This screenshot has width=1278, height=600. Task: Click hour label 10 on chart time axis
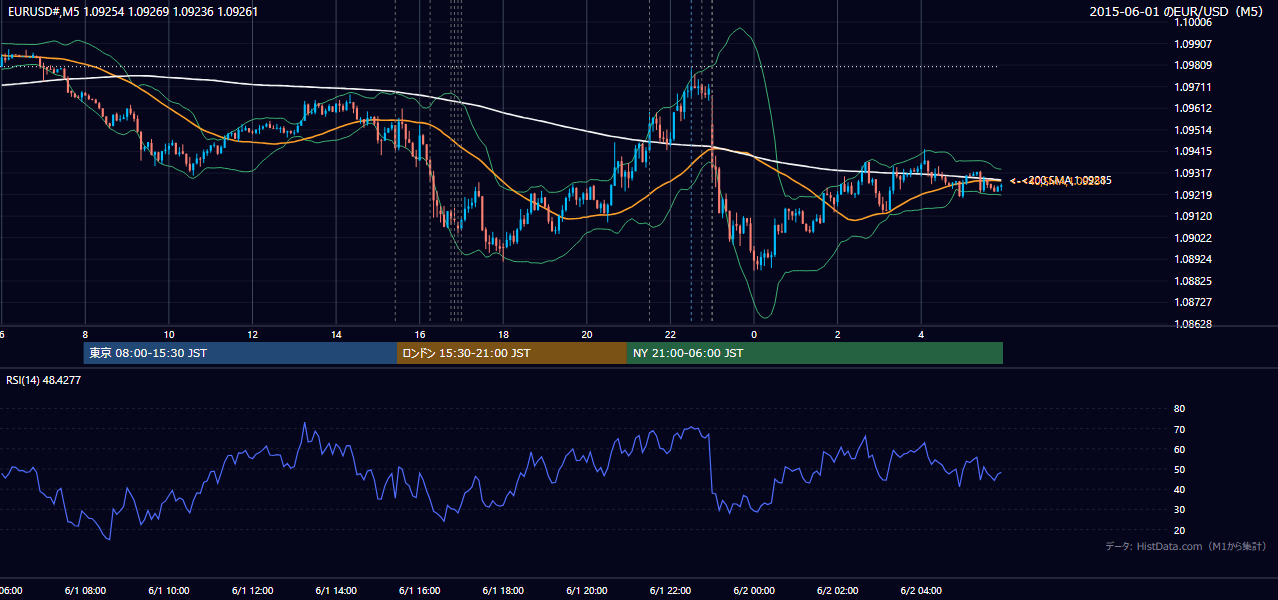pyautogui.click(x=169, y=334)
